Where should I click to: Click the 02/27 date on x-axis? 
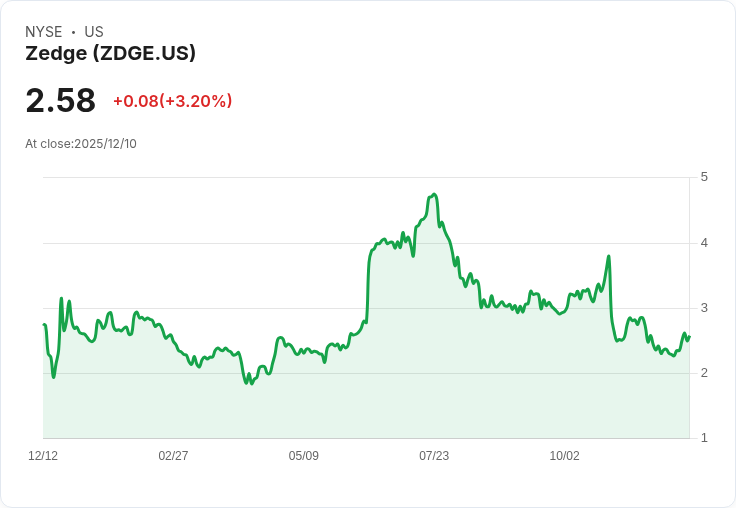(x=173, y=455)
